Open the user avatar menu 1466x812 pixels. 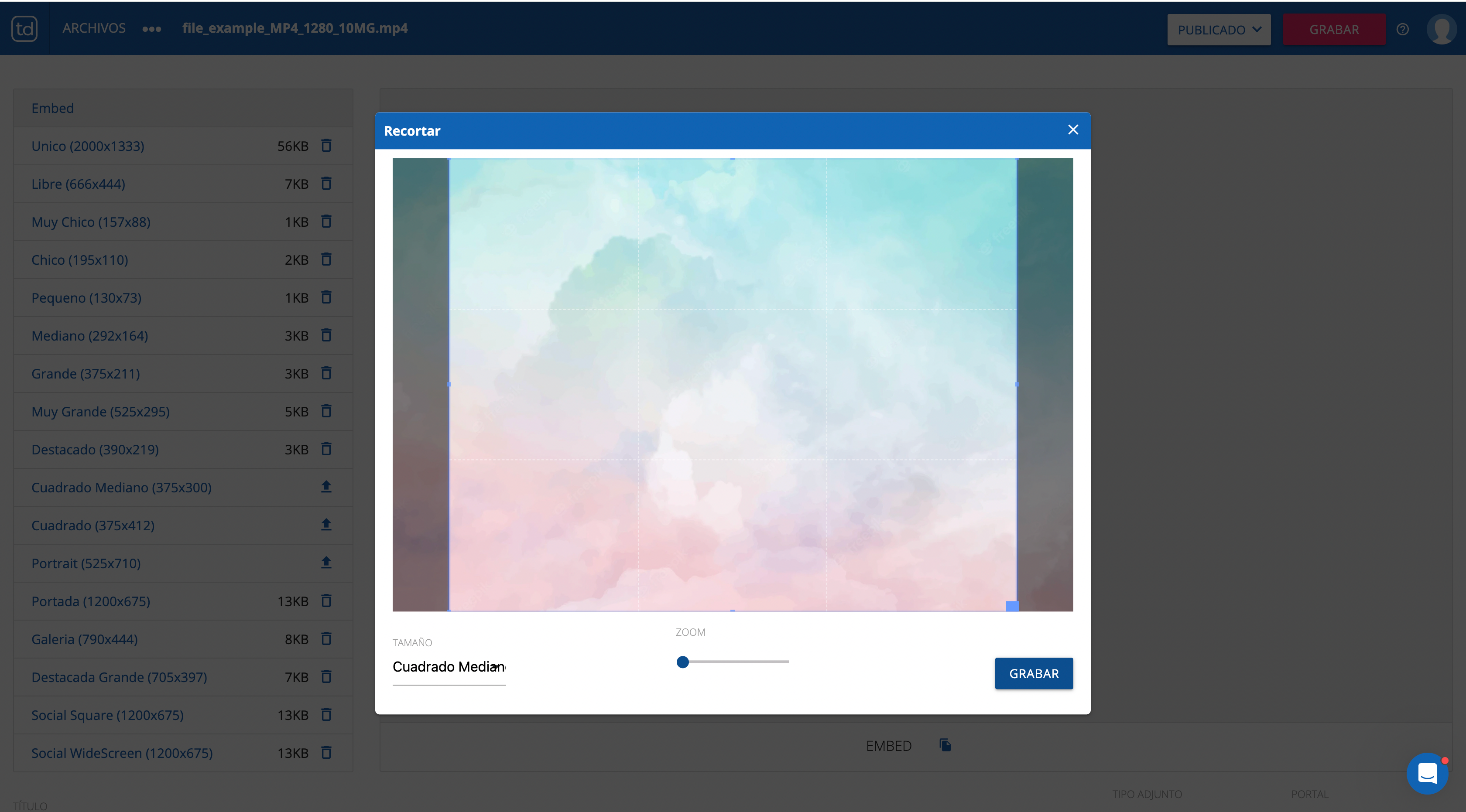1441,30
